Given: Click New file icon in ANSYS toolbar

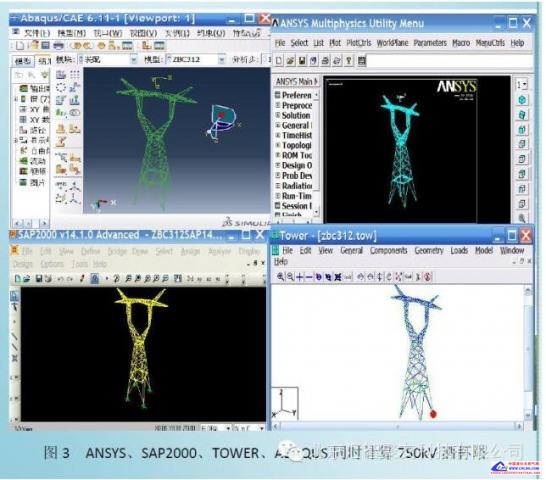Looking at the screenshot, I should point(279,61).
